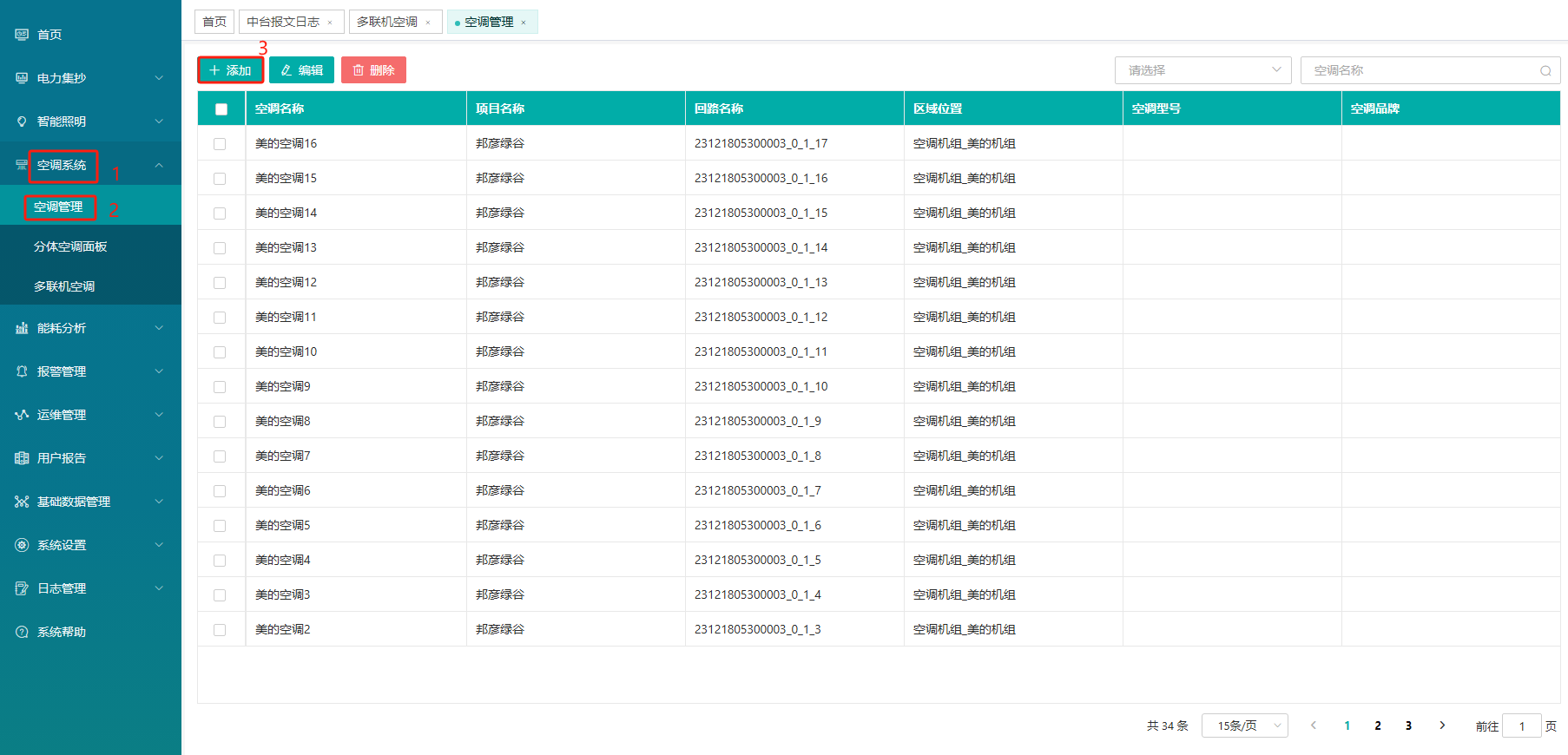The image size is (1568, 755).
Task: Switch to the 中台报文日志 tab
Action: tap(283, 22)
